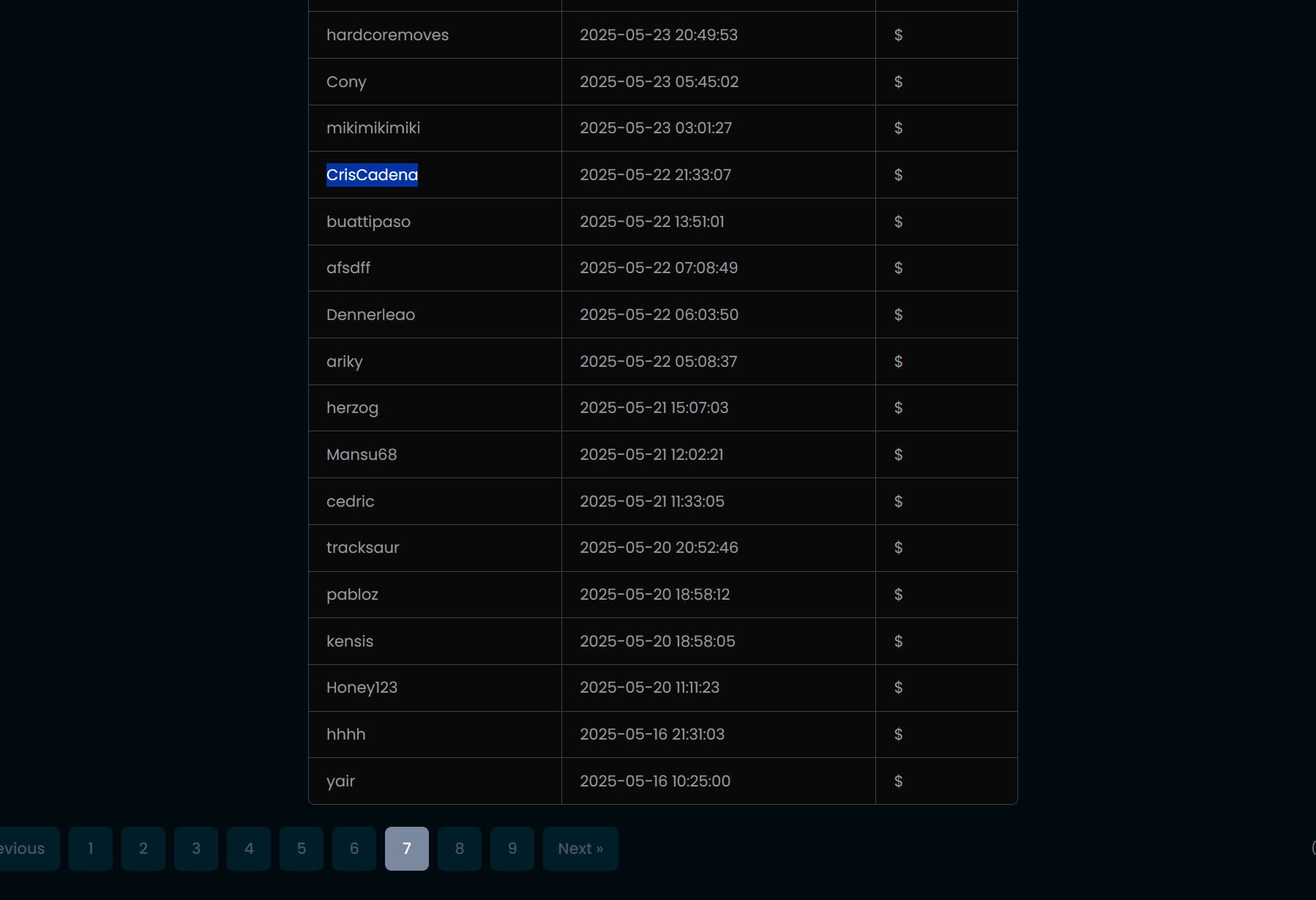Viewport: 1316px width, 900px height.
Task: Select username Honey123
Action: tap(362, 688)
